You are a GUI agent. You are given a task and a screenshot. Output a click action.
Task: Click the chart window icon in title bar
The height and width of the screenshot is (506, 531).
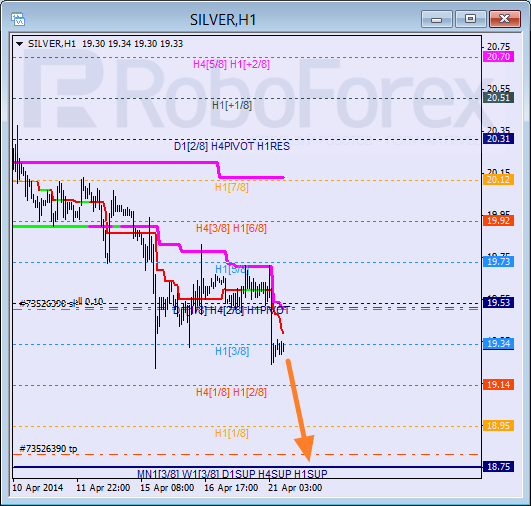click(x=18, y=19)
